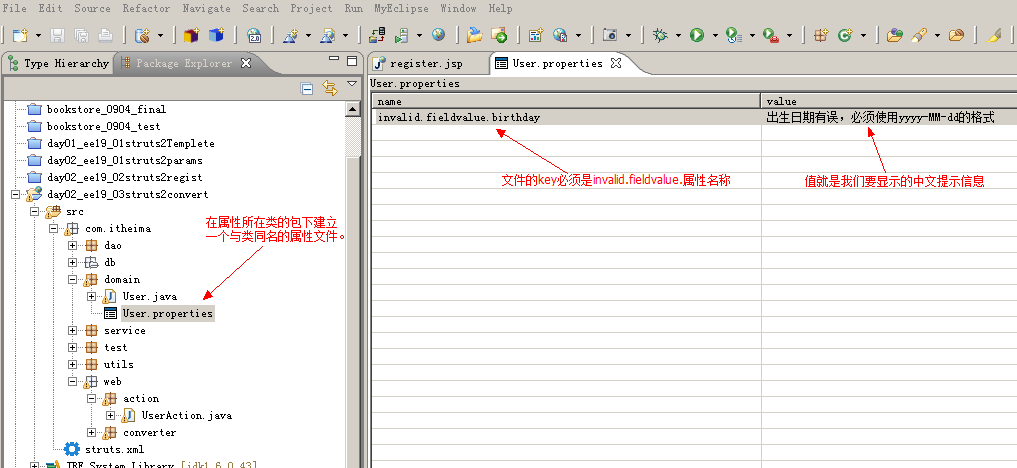Viewport: 1017px width, 468px height.
Task: Minimize the Package Explorer panel
Action: (334, 59)
